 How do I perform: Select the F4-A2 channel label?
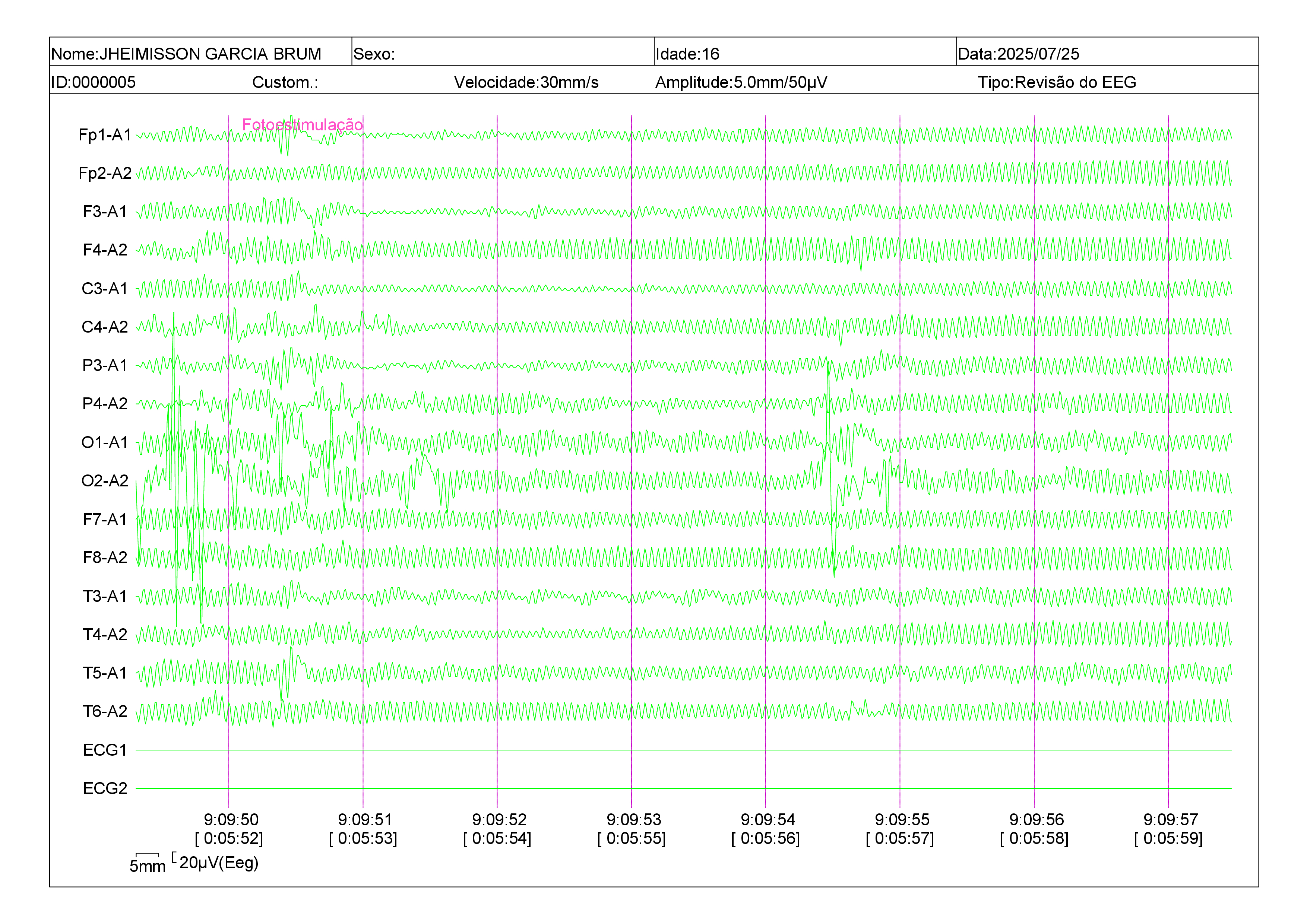coord(105,250)
